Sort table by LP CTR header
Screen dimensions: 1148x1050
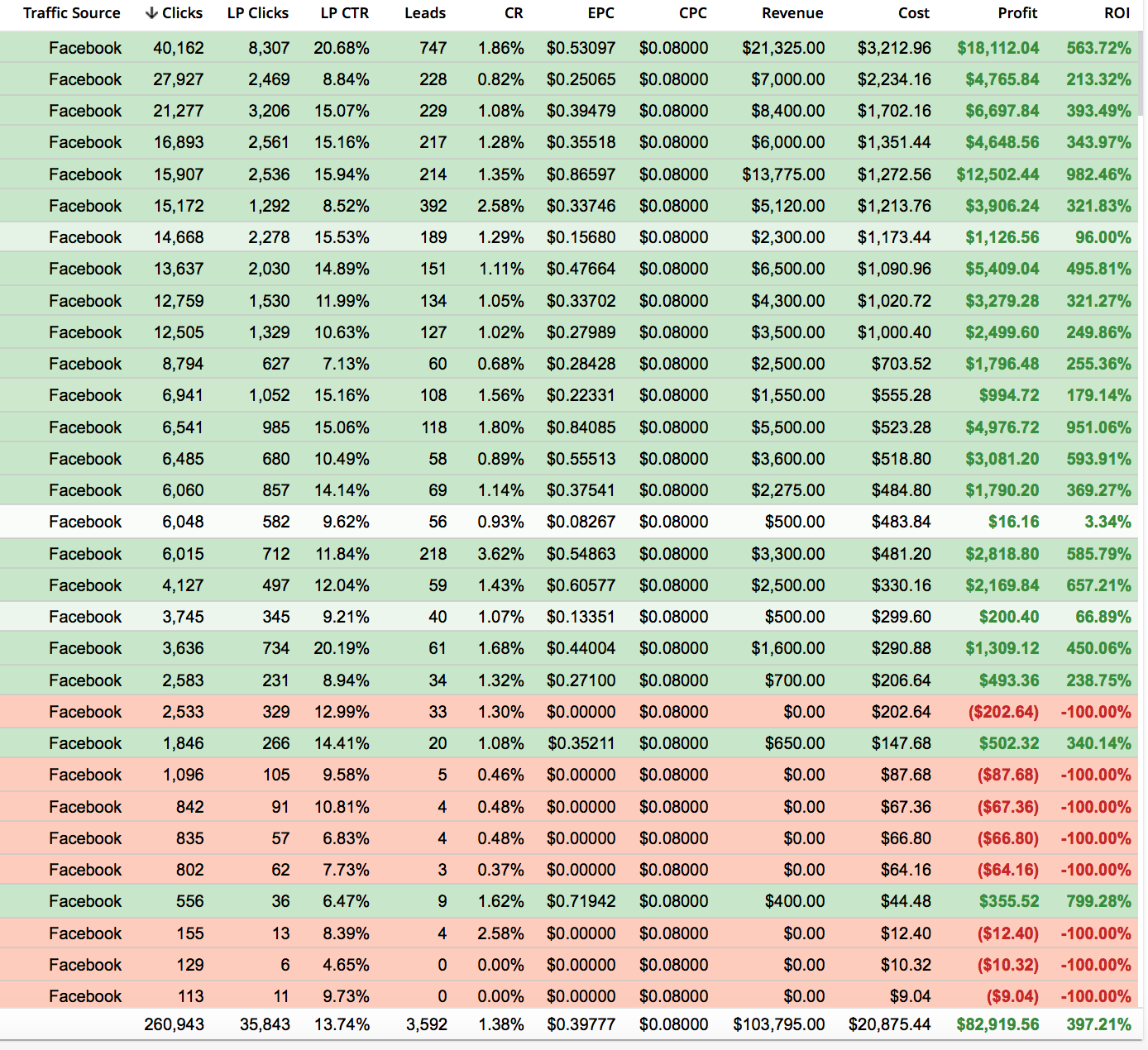[345, 13]
